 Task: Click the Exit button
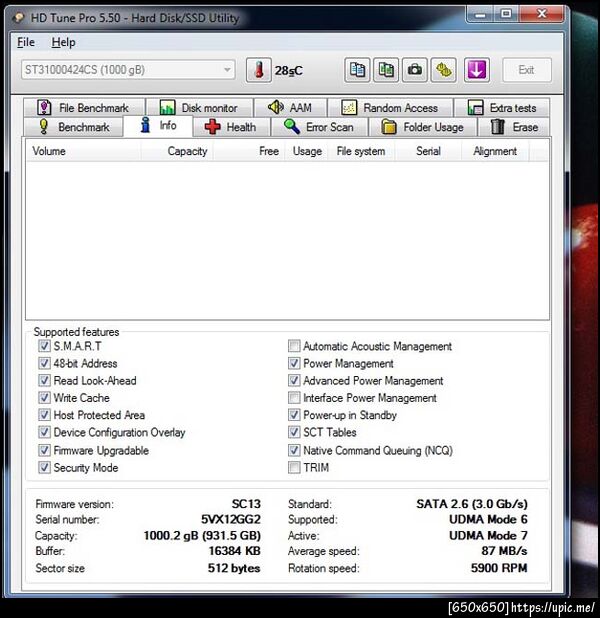(527, 70)
